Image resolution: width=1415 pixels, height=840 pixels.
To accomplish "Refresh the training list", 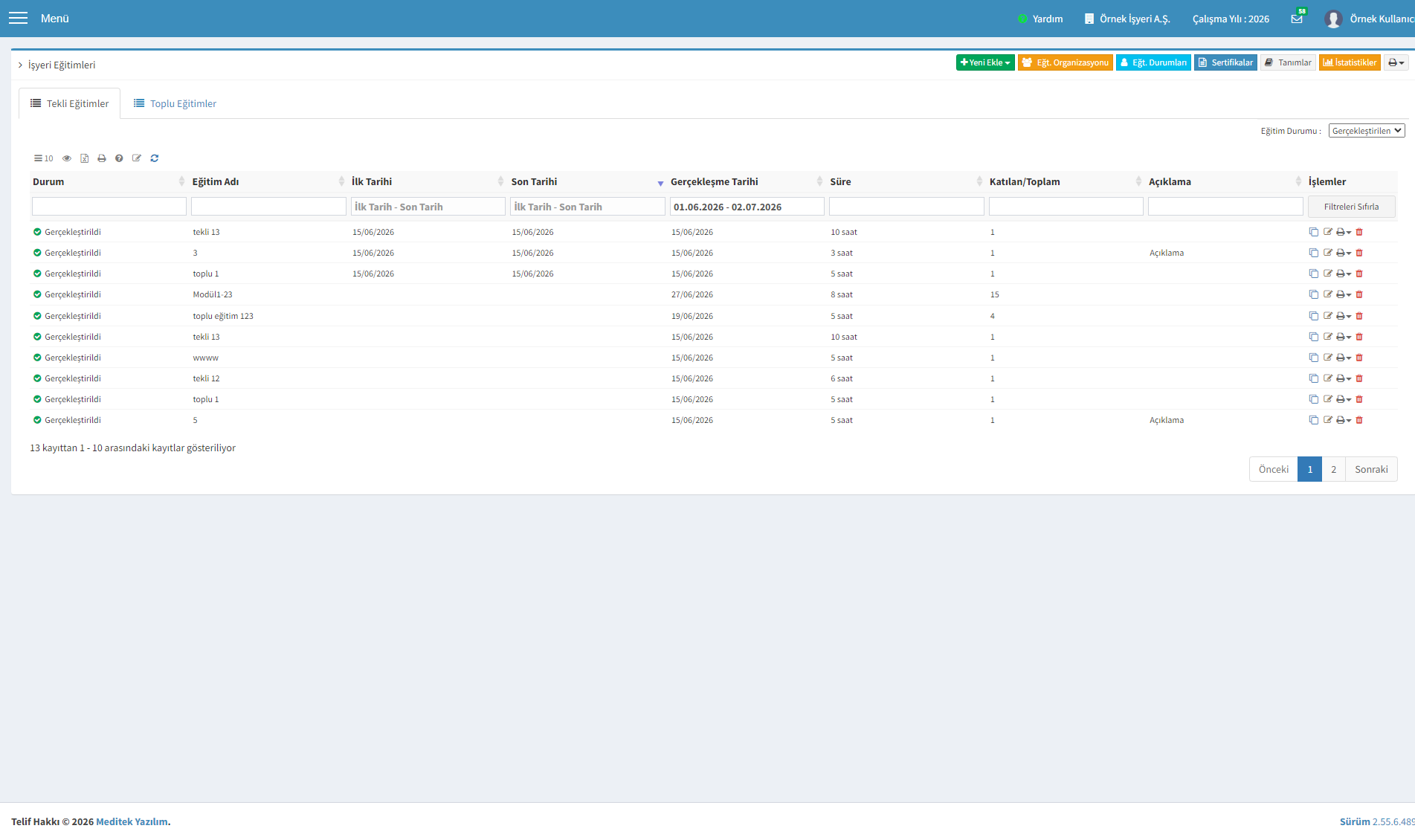I will point(155,158).
